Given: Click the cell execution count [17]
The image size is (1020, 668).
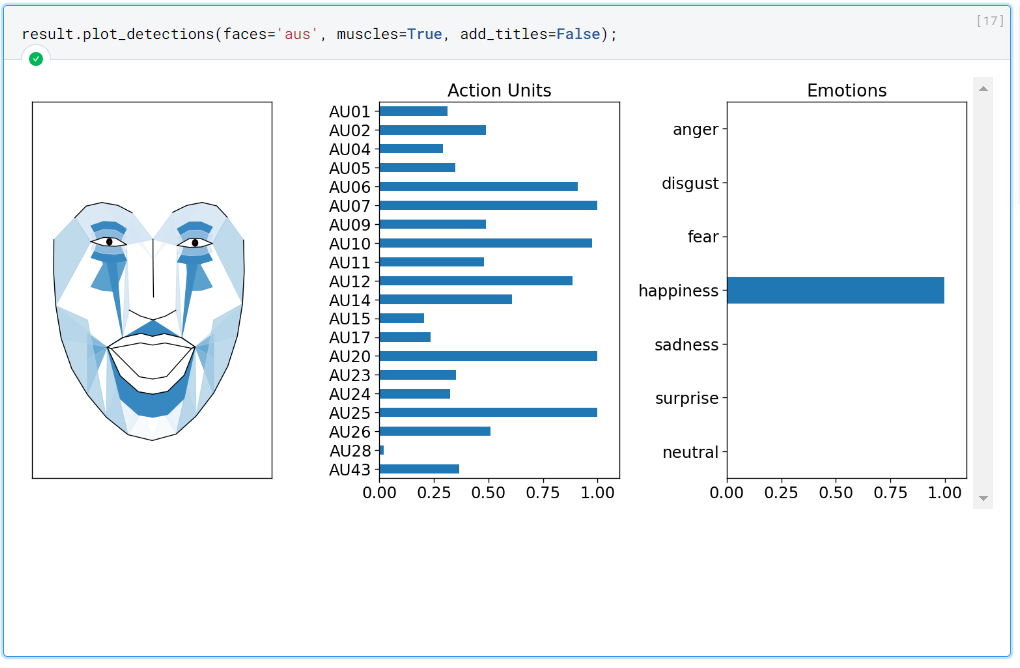Looking at the screenshot, I should click(x=989, y=21).
